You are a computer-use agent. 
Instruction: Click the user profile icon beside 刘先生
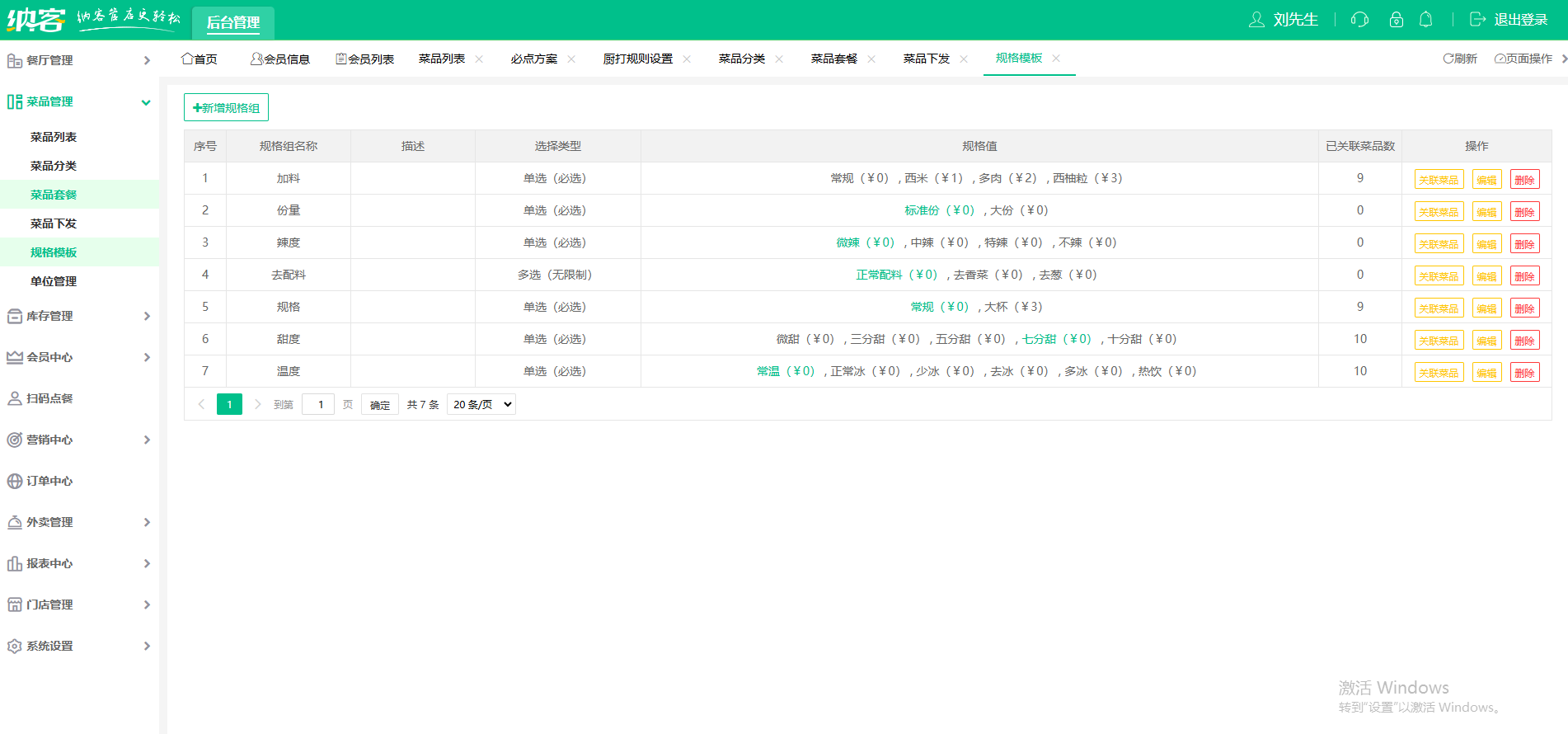1256,20
